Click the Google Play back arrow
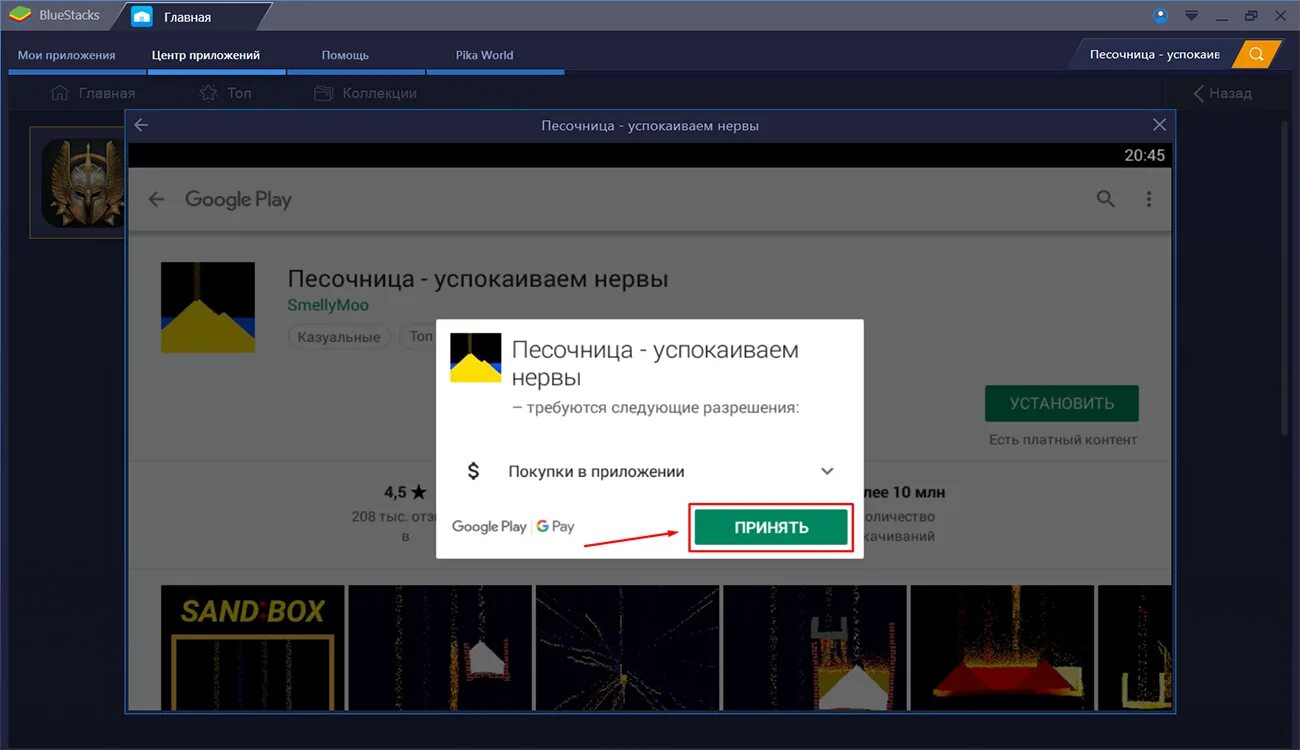 156,199
